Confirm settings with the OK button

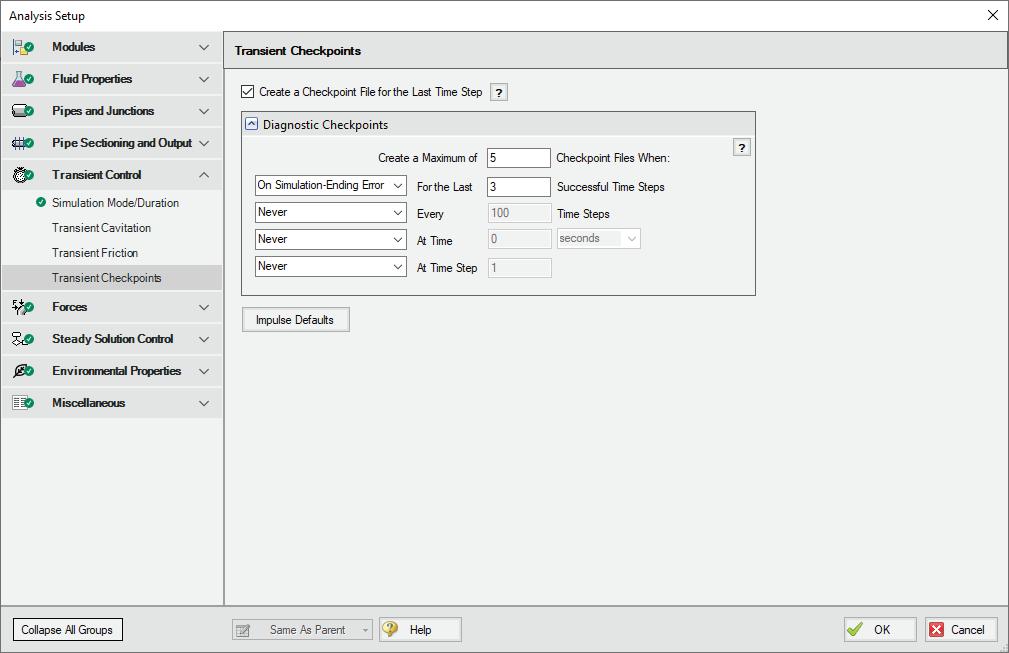pyautogui.click(x=880, y=629)
